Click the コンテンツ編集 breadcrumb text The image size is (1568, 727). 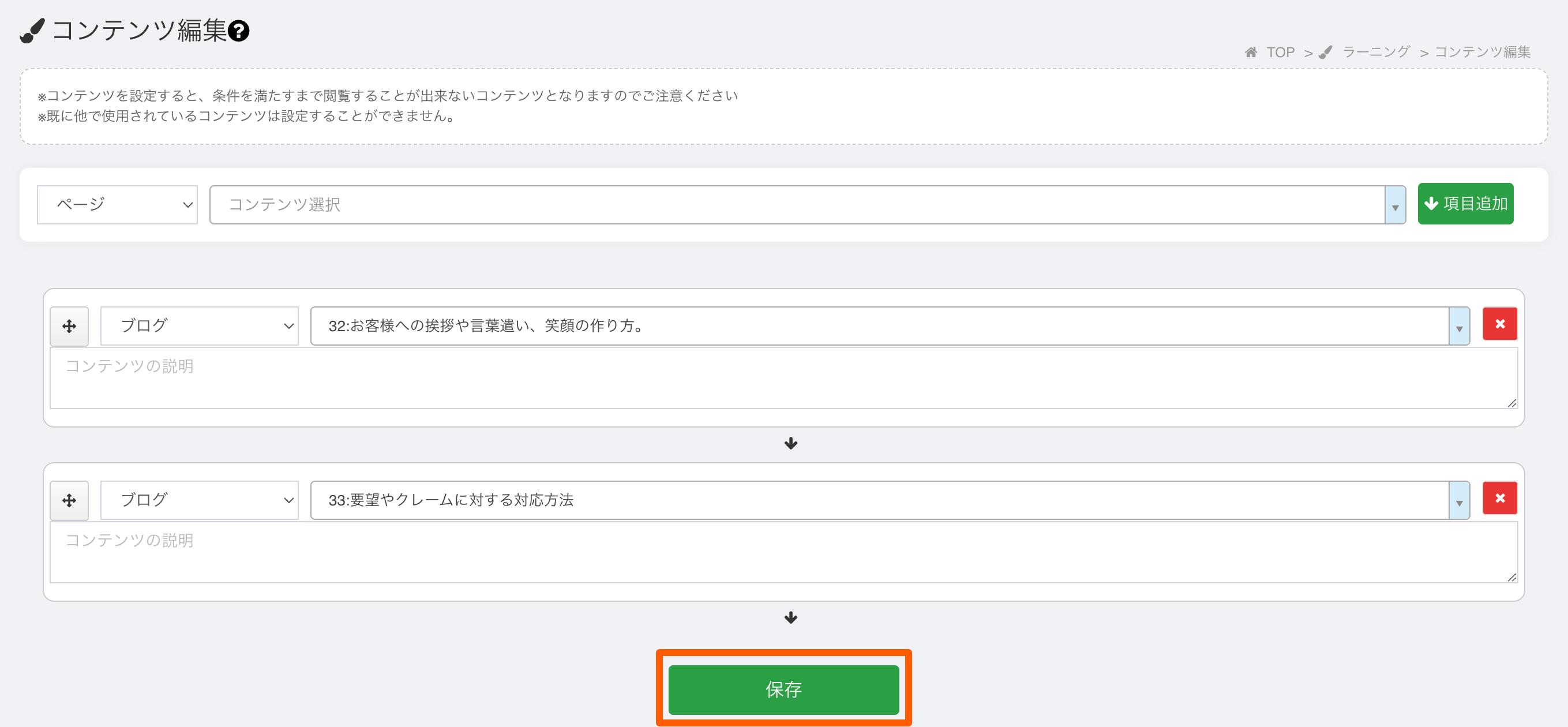pos(1483,53)
